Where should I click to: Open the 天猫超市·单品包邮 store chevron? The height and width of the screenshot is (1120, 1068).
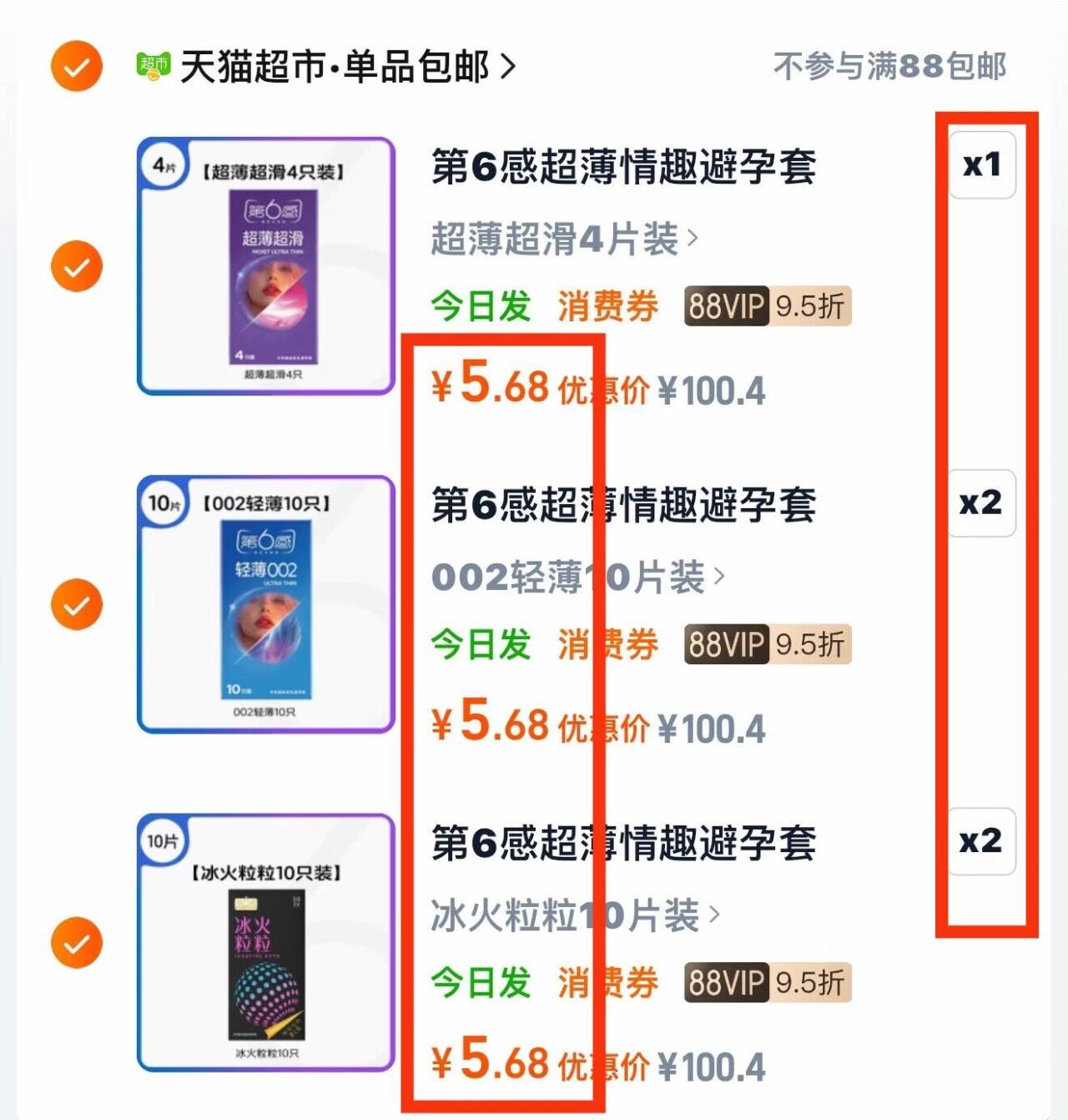[x=507, y=67]
